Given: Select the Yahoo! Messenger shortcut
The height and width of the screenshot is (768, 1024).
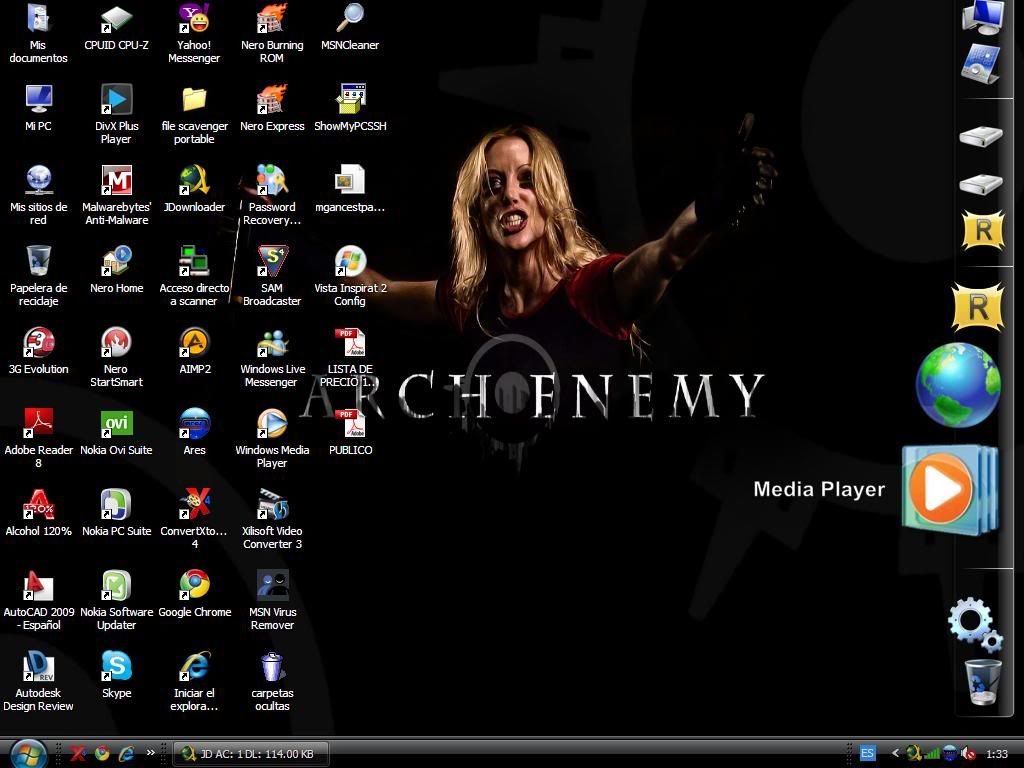Looking at the screenshot, I should coord(194,34).
